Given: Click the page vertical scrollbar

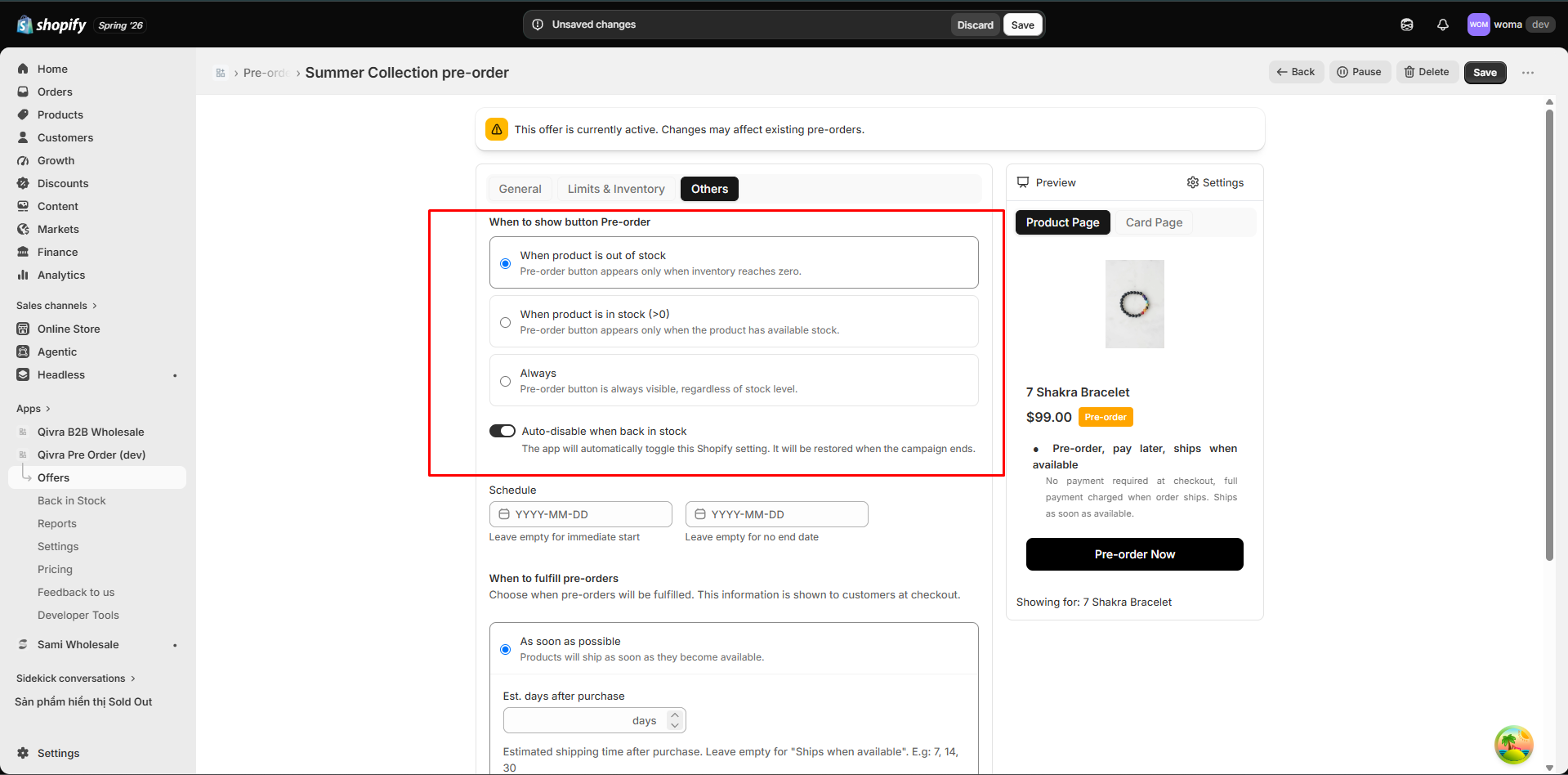Looking at the screenshot, I should coord(1549,335).
